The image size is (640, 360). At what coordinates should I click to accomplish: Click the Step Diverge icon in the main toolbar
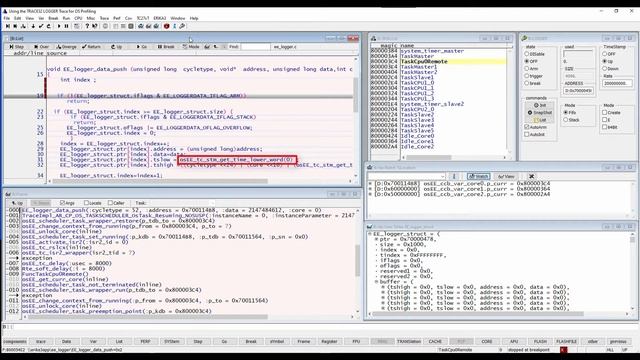[x=23, y=26]
